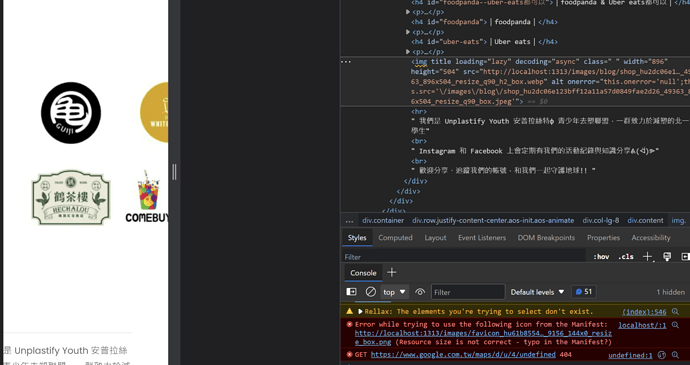Select the Unplastify Youth text node
This screenshot has height=365, width=690.
(x=550, y=126)
